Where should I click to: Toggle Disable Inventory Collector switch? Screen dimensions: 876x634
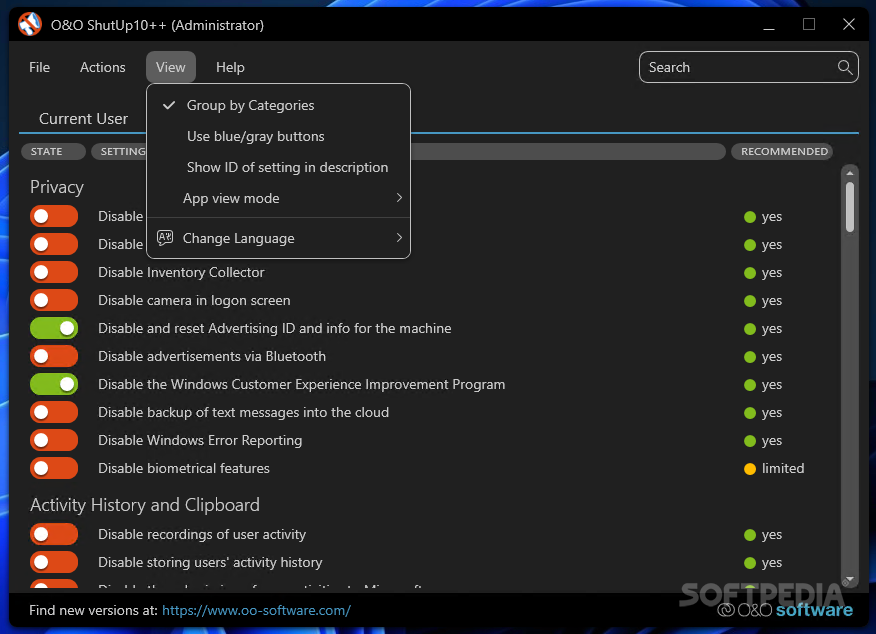click(x=54, y=273)
